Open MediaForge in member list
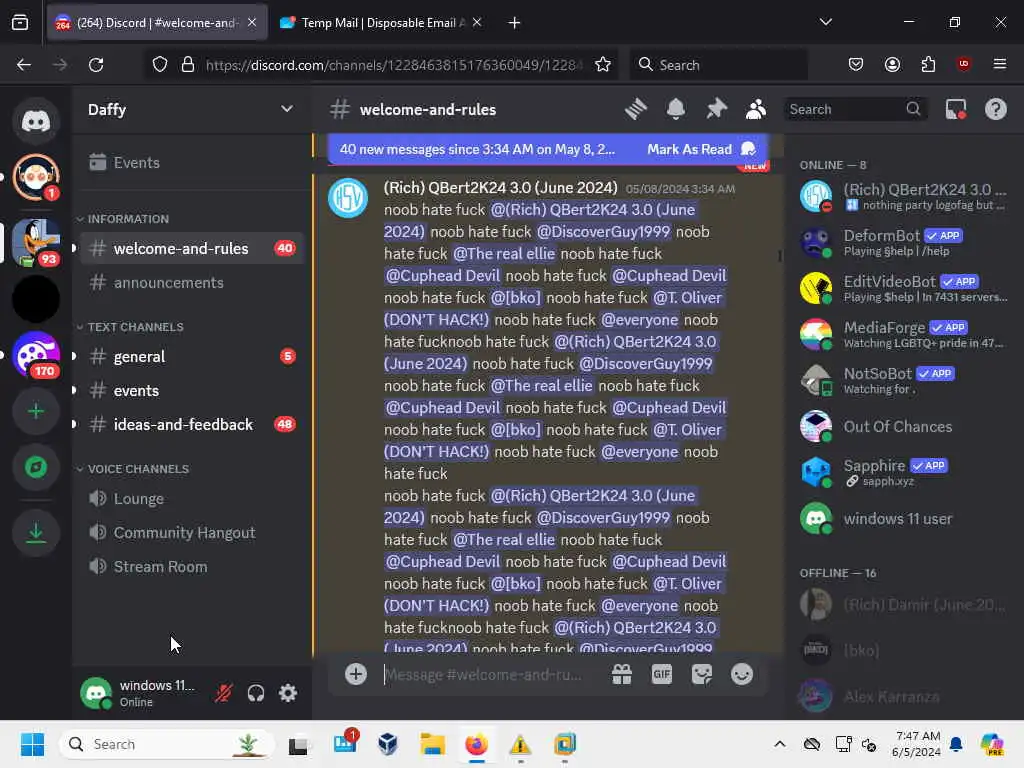This screenshot has width=1024, height=768. click(903, 334)
